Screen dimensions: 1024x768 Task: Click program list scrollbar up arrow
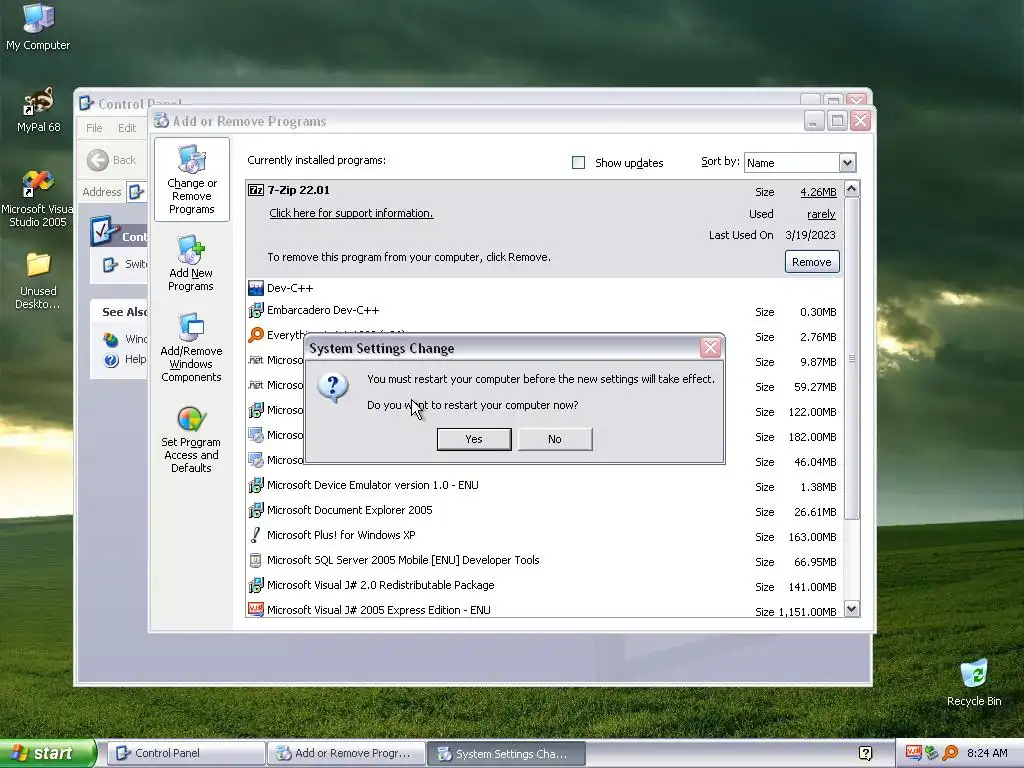(852, 189)
